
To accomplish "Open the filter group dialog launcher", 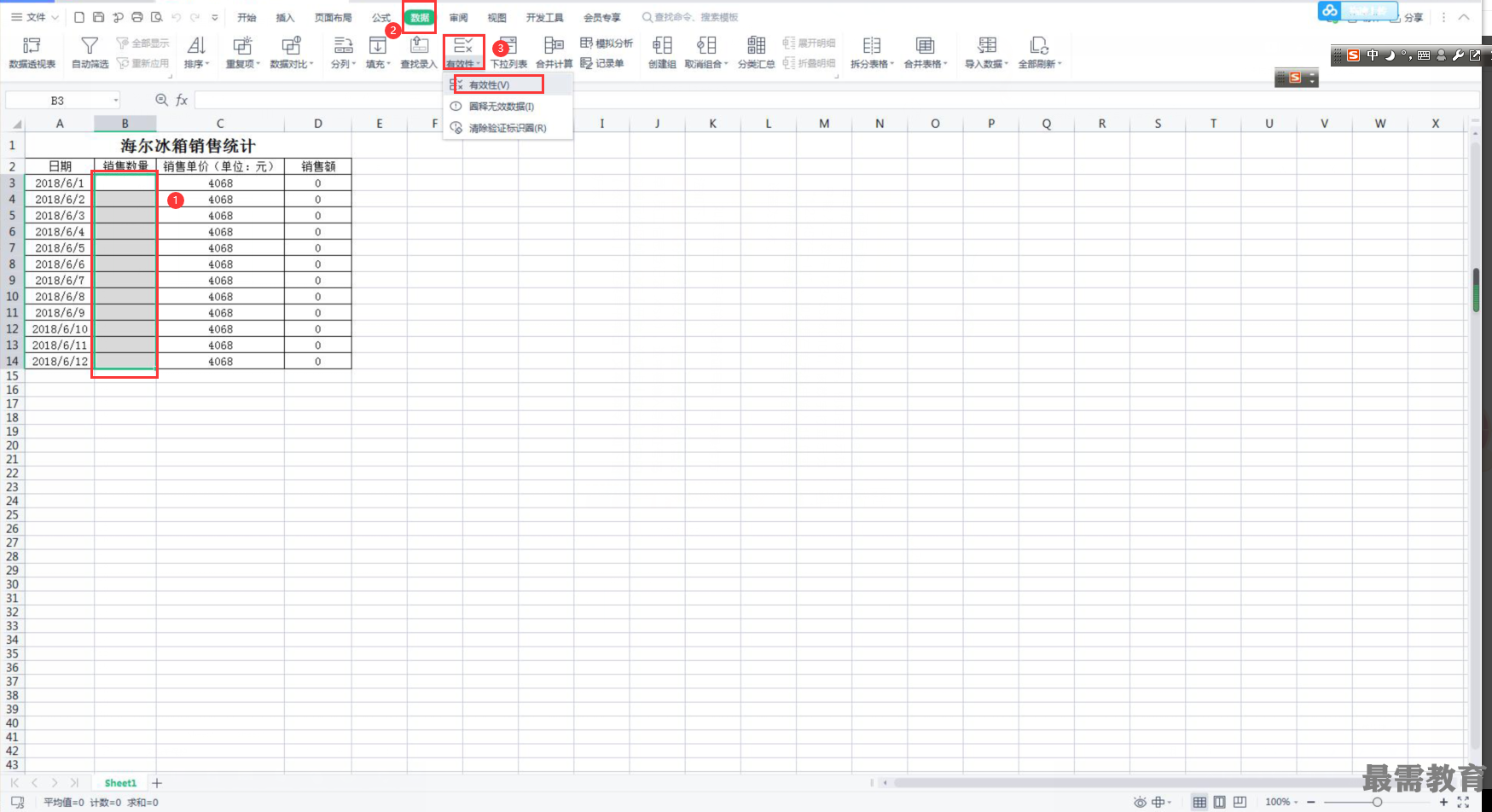I will 171,76.
